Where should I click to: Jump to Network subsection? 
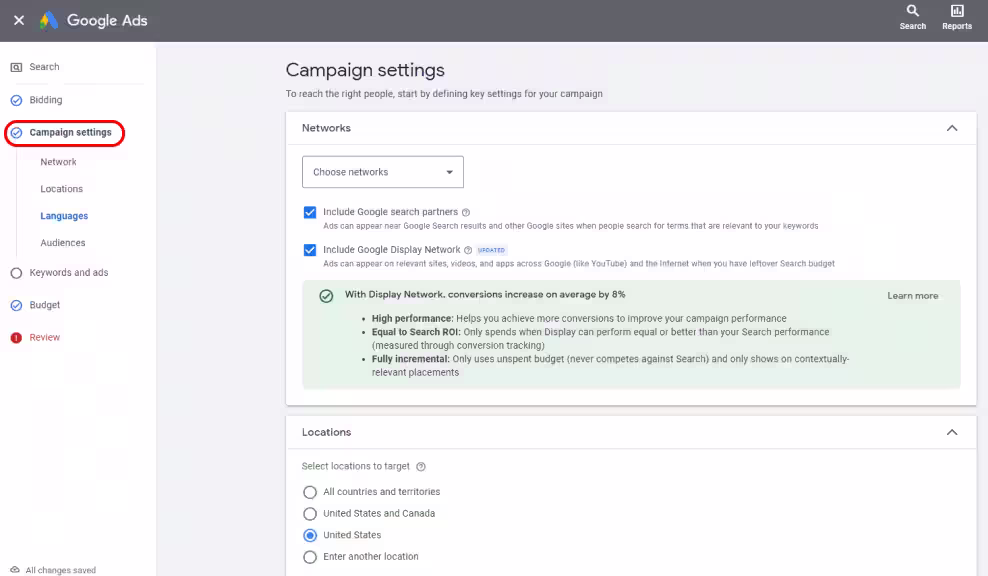[58, 162]
